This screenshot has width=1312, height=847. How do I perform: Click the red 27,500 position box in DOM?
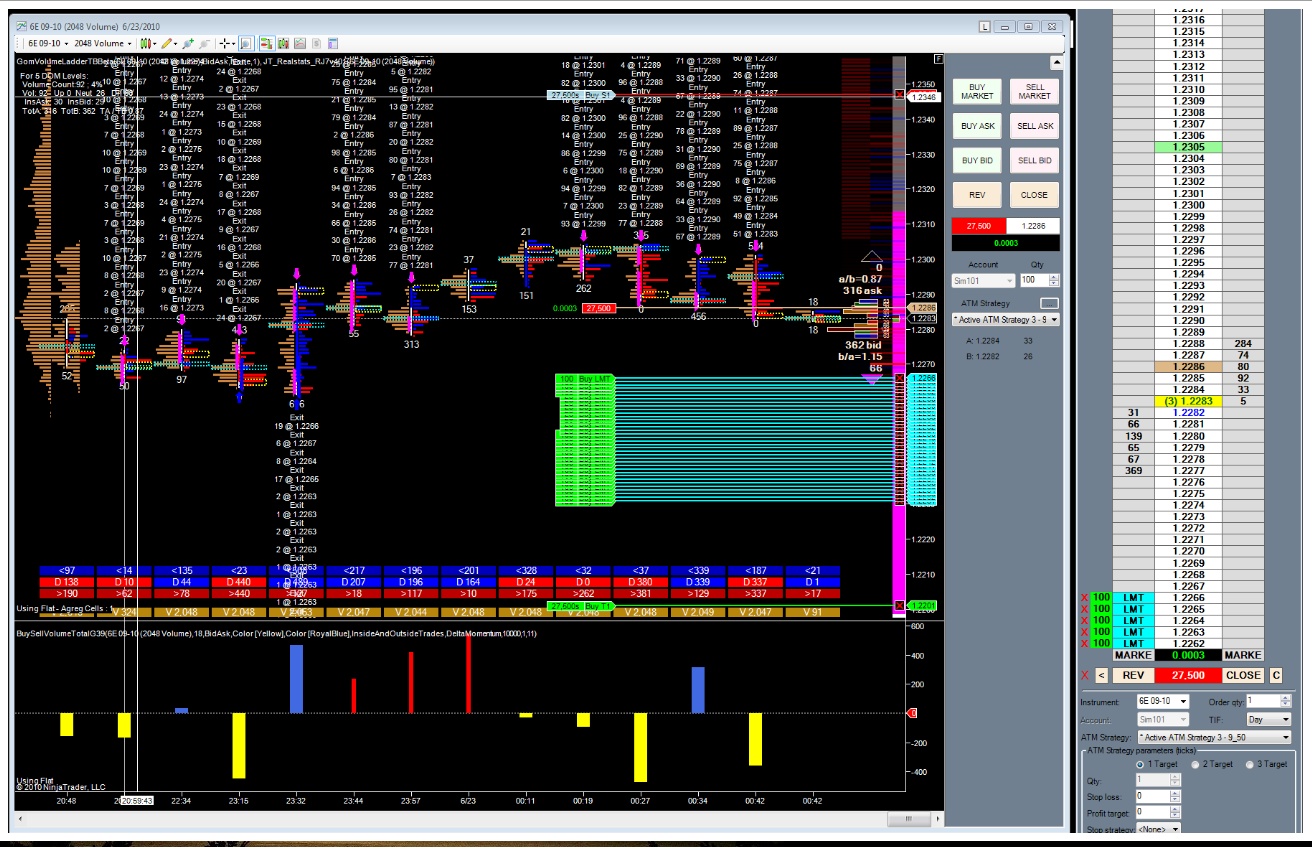1188,675
